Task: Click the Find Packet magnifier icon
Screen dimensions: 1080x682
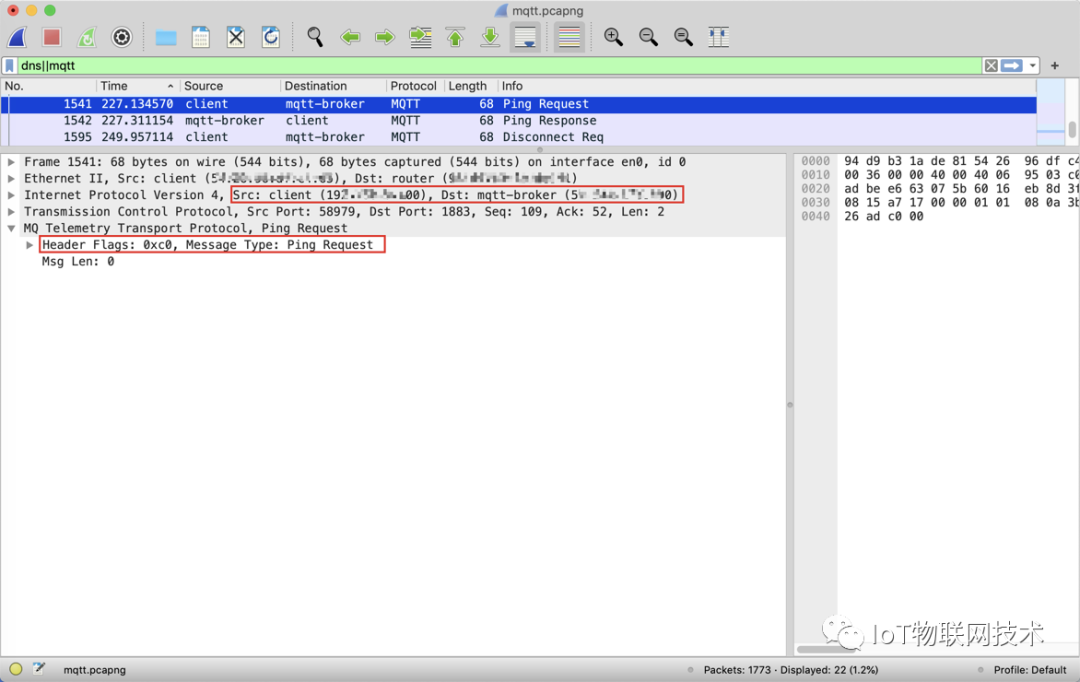Action: click(x=315, y=38)
